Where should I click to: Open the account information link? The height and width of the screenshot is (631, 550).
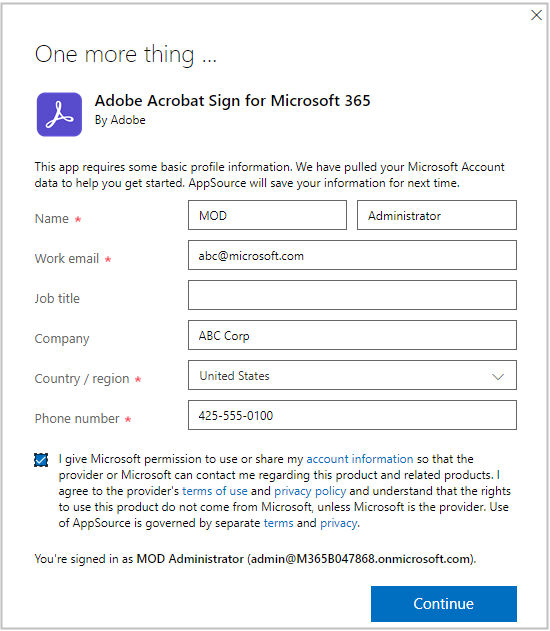click(x=360, y=459)
